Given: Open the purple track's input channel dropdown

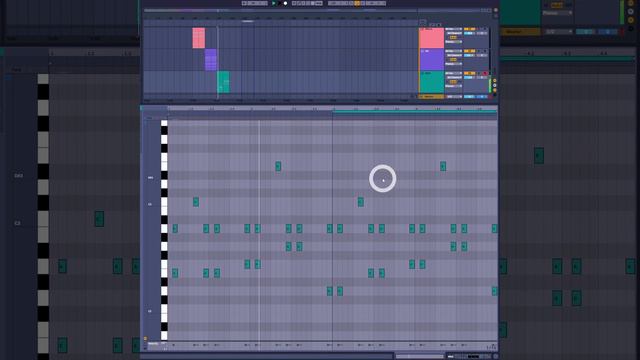Looking at the screenshot, I should [454, 55].
